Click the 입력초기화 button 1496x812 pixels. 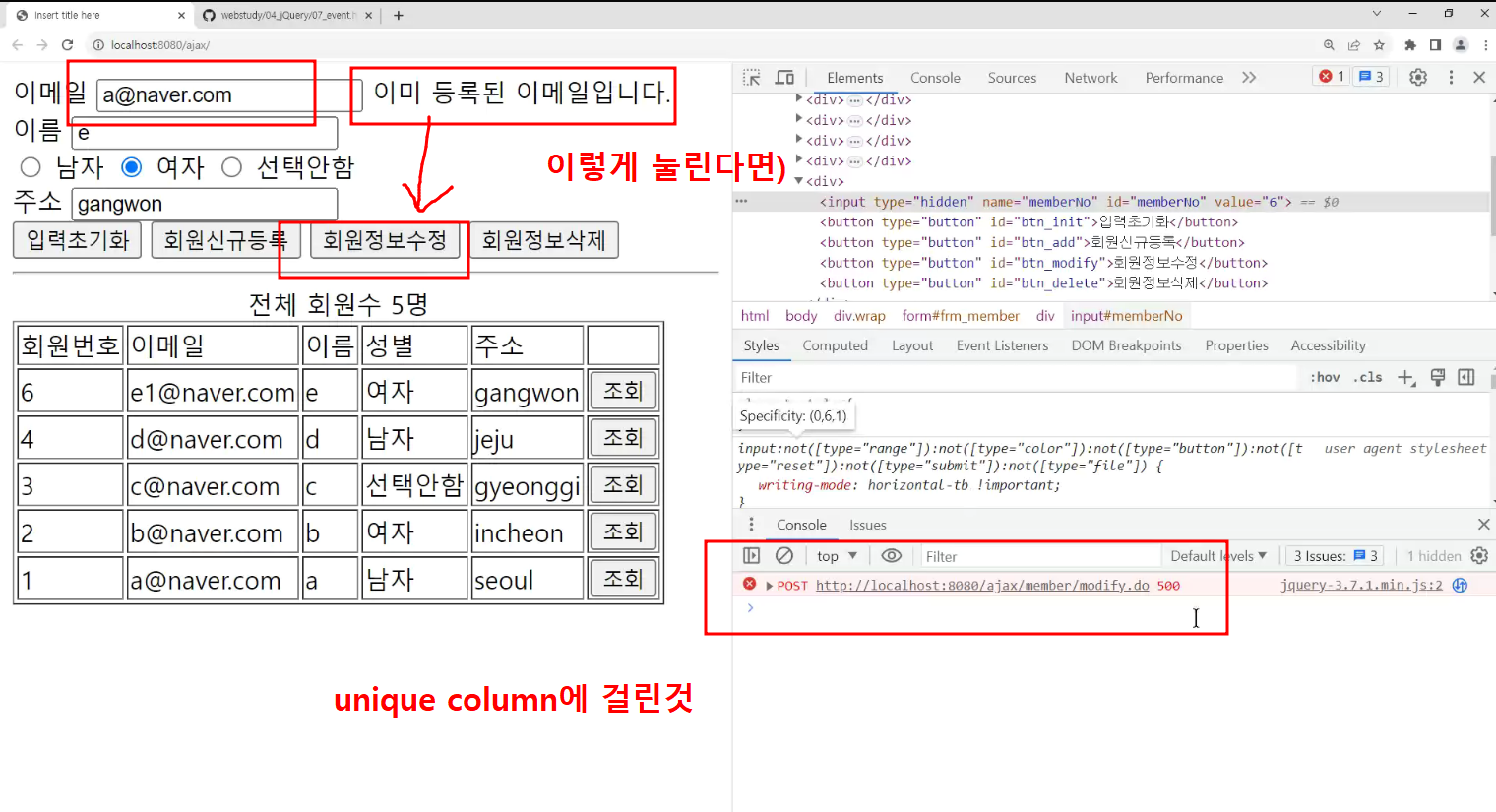coord(78,240)
